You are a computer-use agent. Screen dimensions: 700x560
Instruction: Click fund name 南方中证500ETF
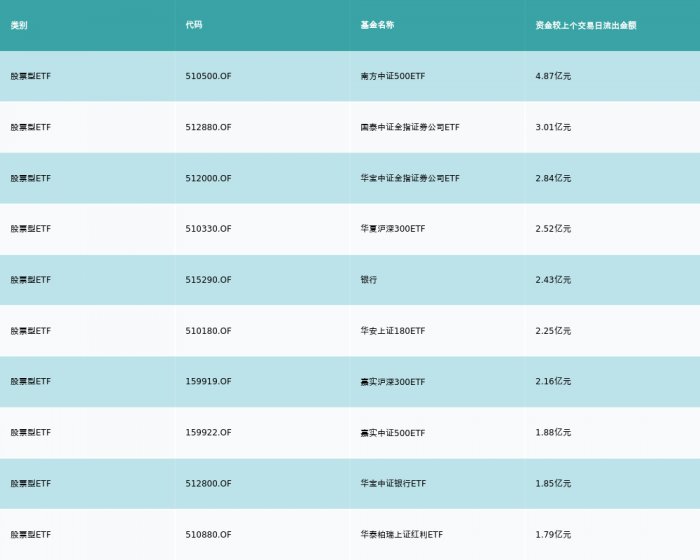[393, 76]
